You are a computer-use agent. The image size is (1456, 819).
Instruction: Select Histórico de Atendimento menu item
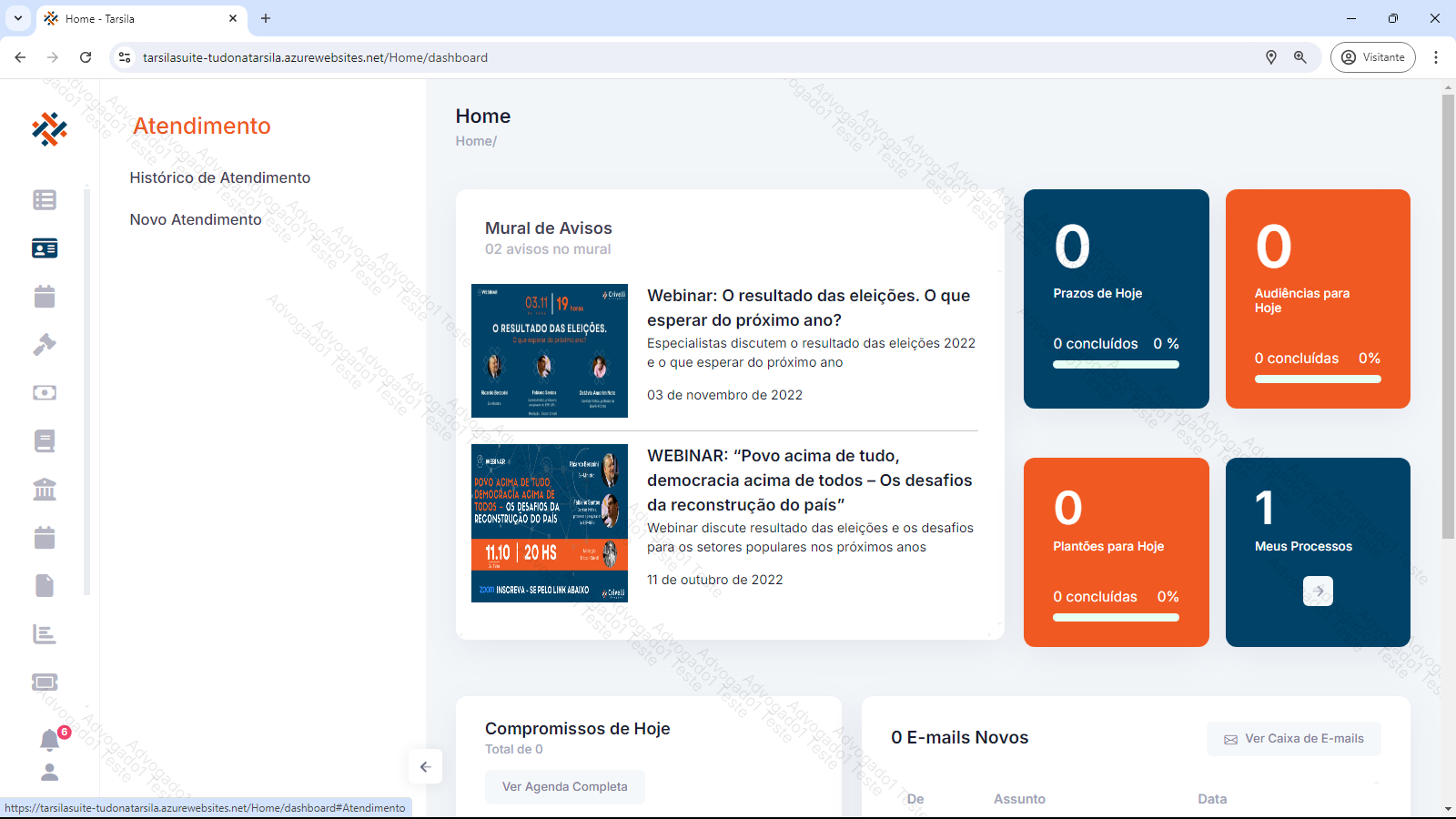[220, 177]
